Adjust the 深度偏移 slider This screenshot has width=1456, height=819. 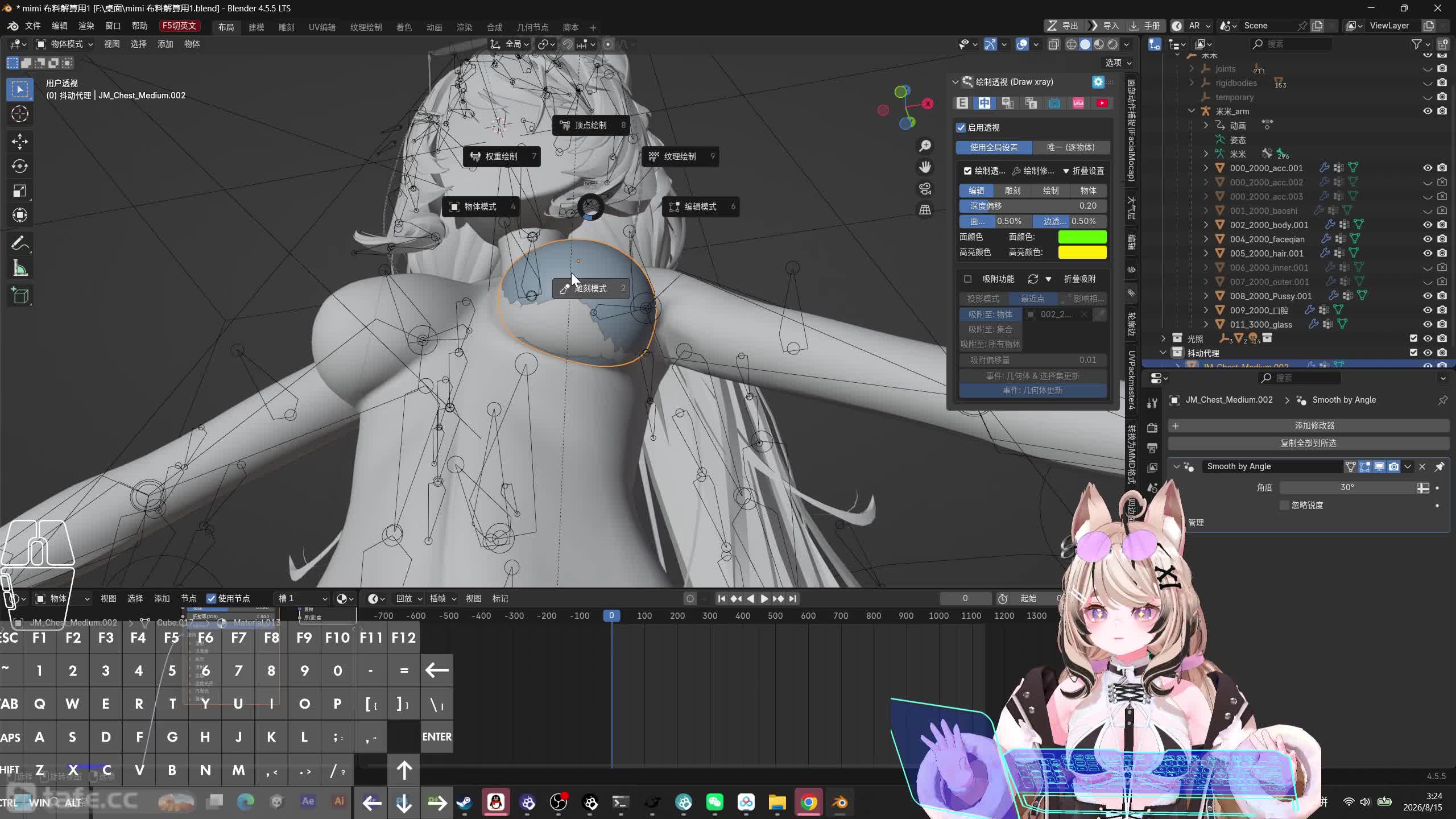1033,206
